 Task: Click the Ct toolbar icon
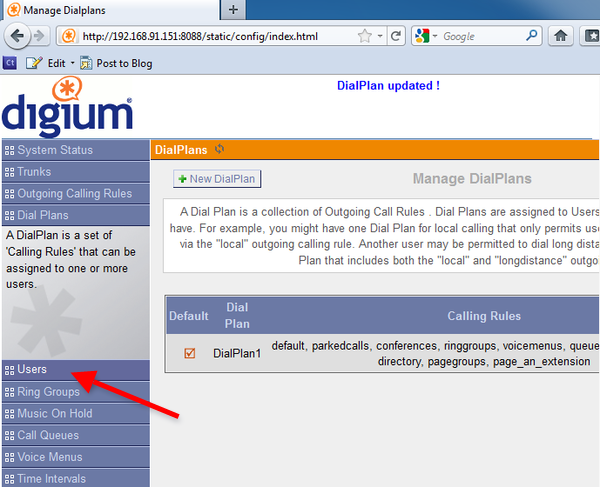pyautogui.click(x=10, y=63)
